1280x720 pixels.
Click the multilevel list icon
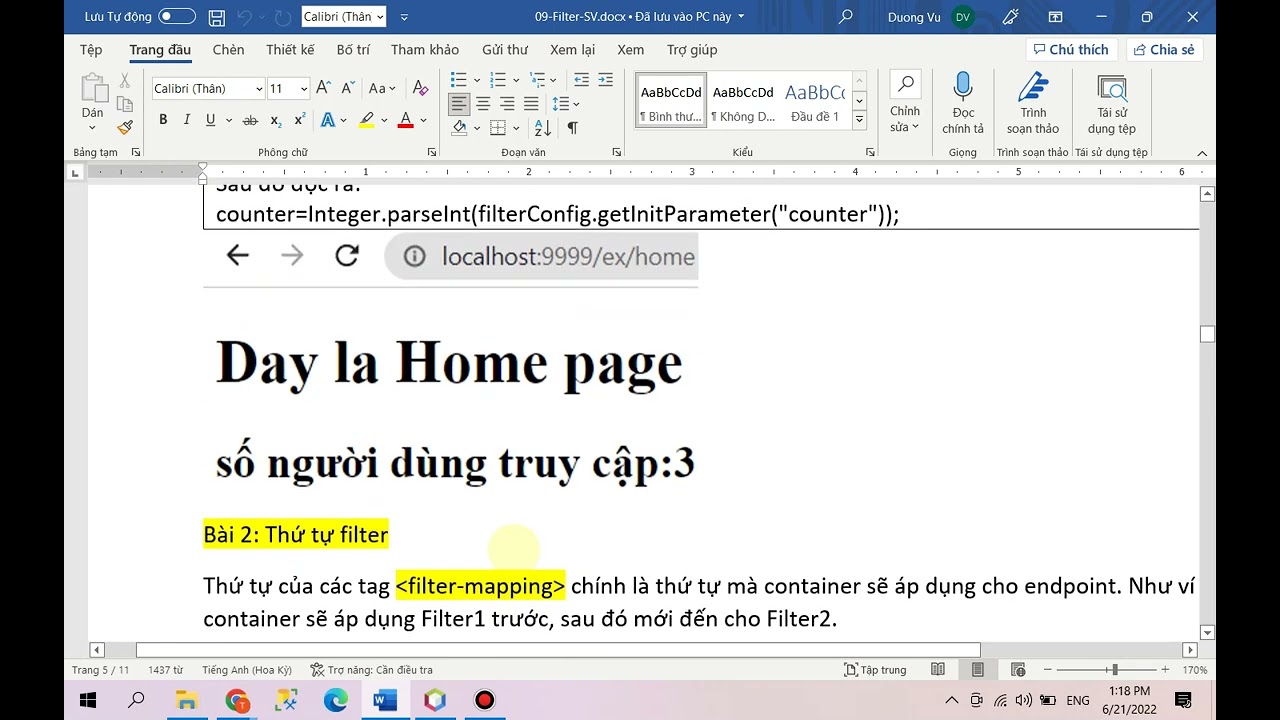[538, 80]
